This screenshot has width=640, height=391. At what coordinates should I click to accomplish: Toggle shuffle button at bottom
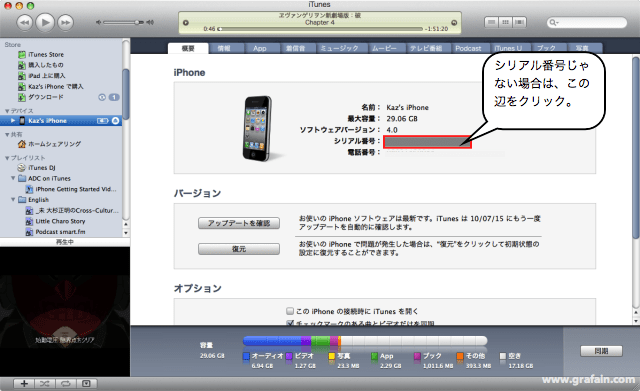pyautogui.click(x=45, y=384)
